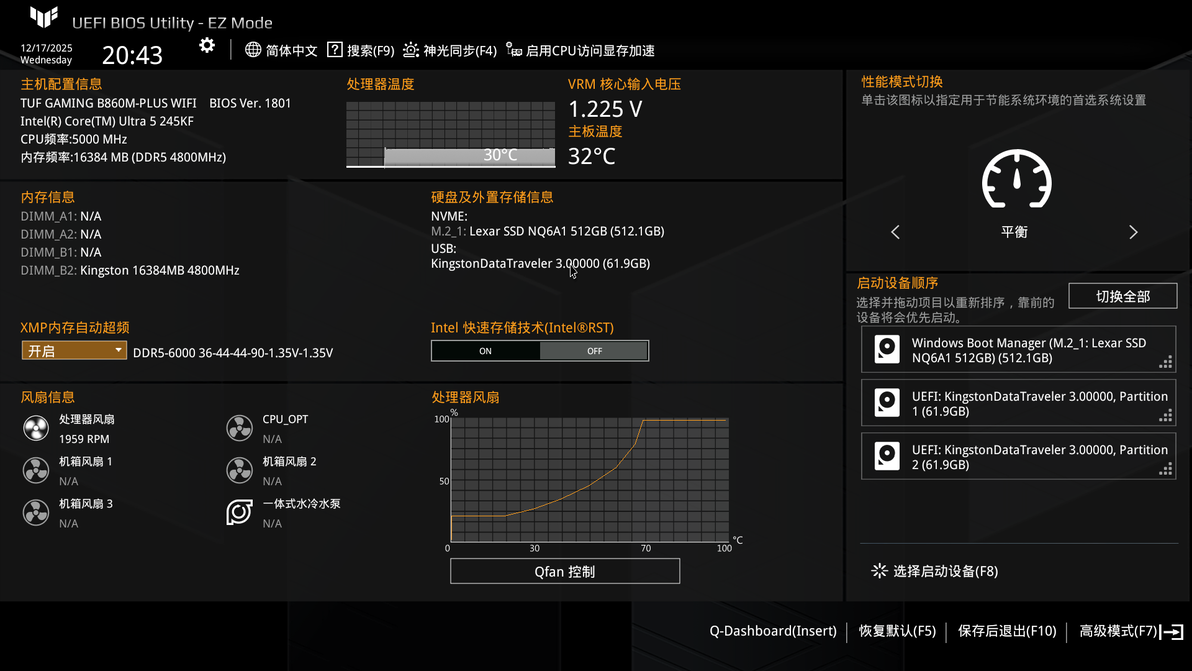Image resolution: width=1192 pixels, height=671 pixels.
Task: Select next performance mode with right arrow
Action: click(x=1133, y=233)
